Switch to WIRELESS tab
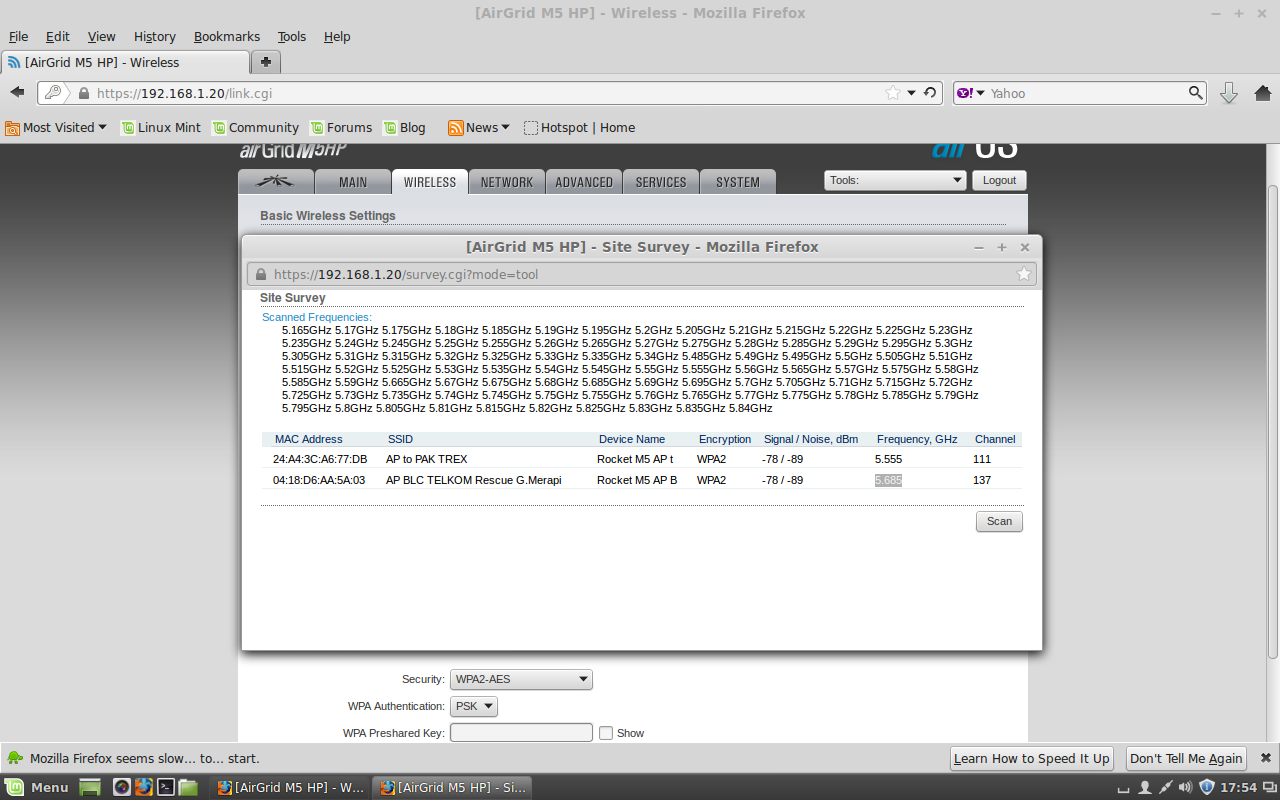This screenshot has height=800, width=1280. pyautogui.click(x=430, y=182)
